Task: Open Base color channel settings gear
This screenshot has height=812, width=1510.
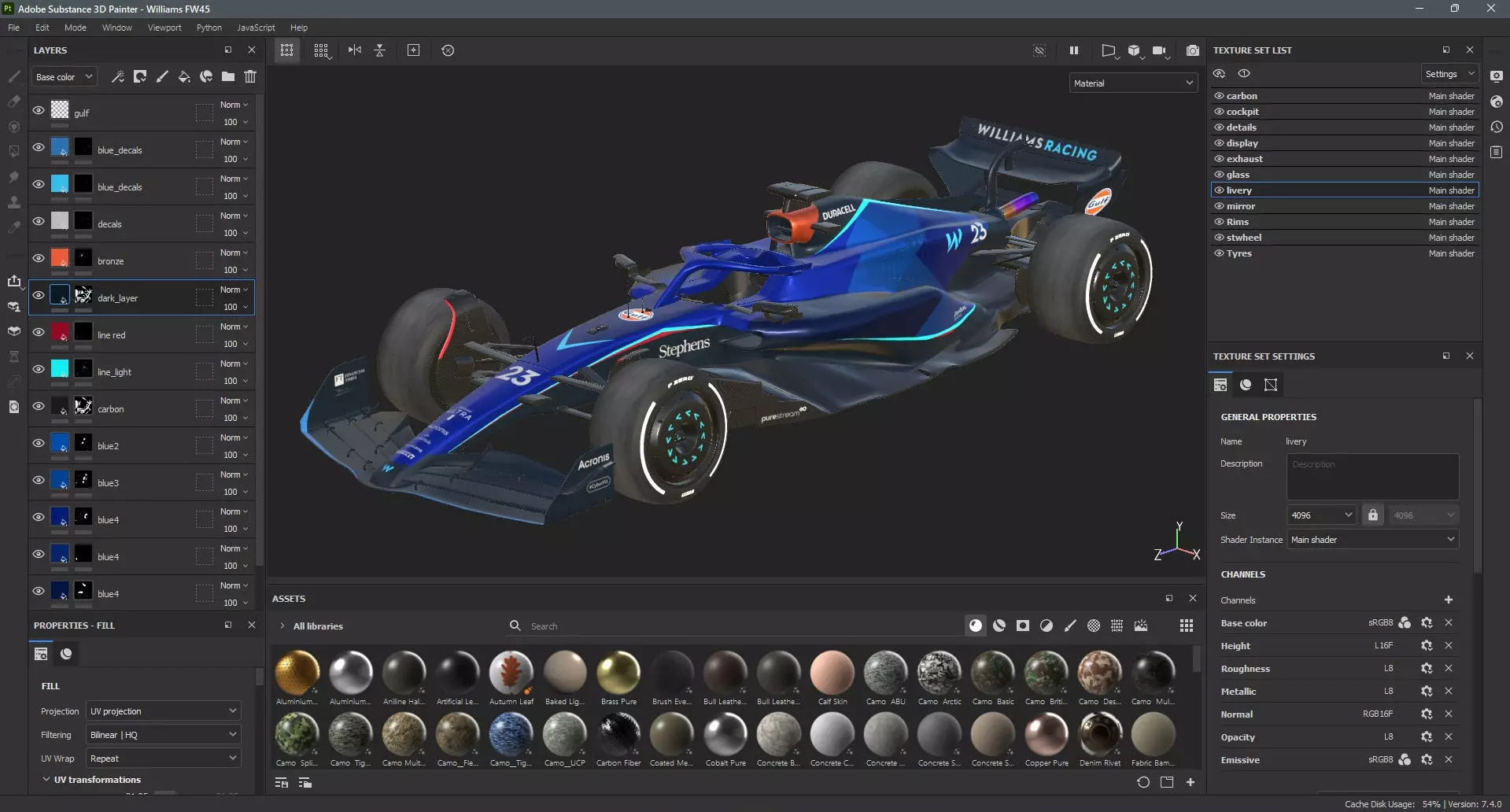Action: (x=1427, y=622)
